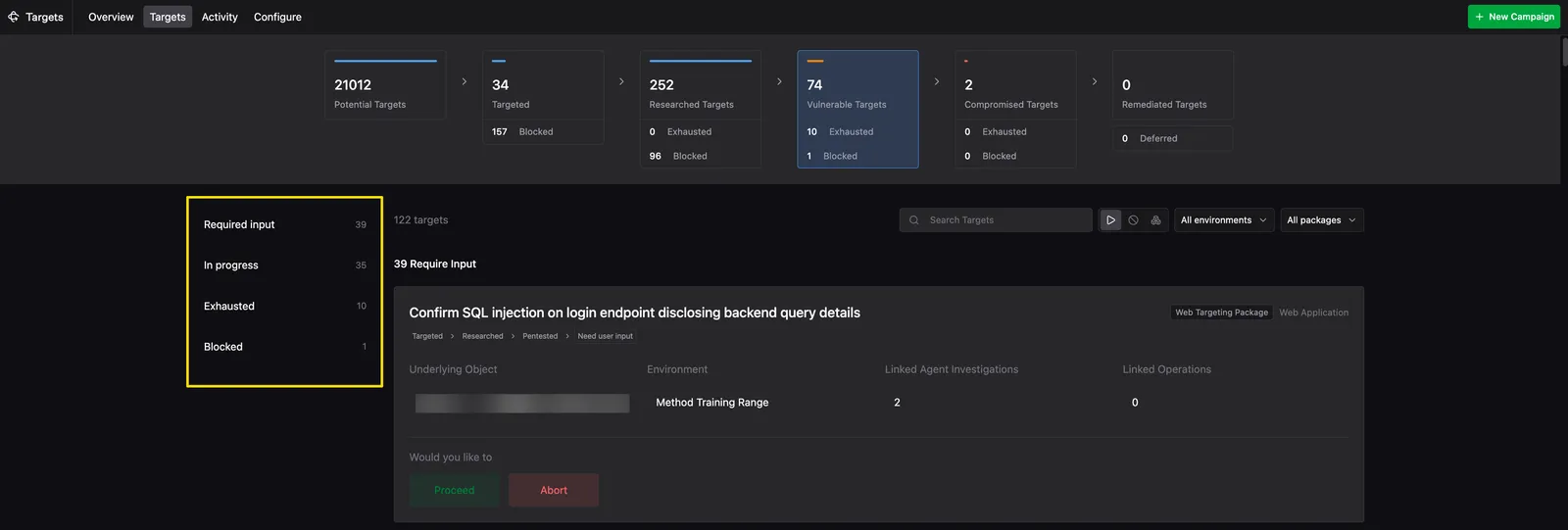Click 1 Blocked under Vulnerable Targets
The width and height of the screenshot is (1568, 530).
click(x=857, y=156)
